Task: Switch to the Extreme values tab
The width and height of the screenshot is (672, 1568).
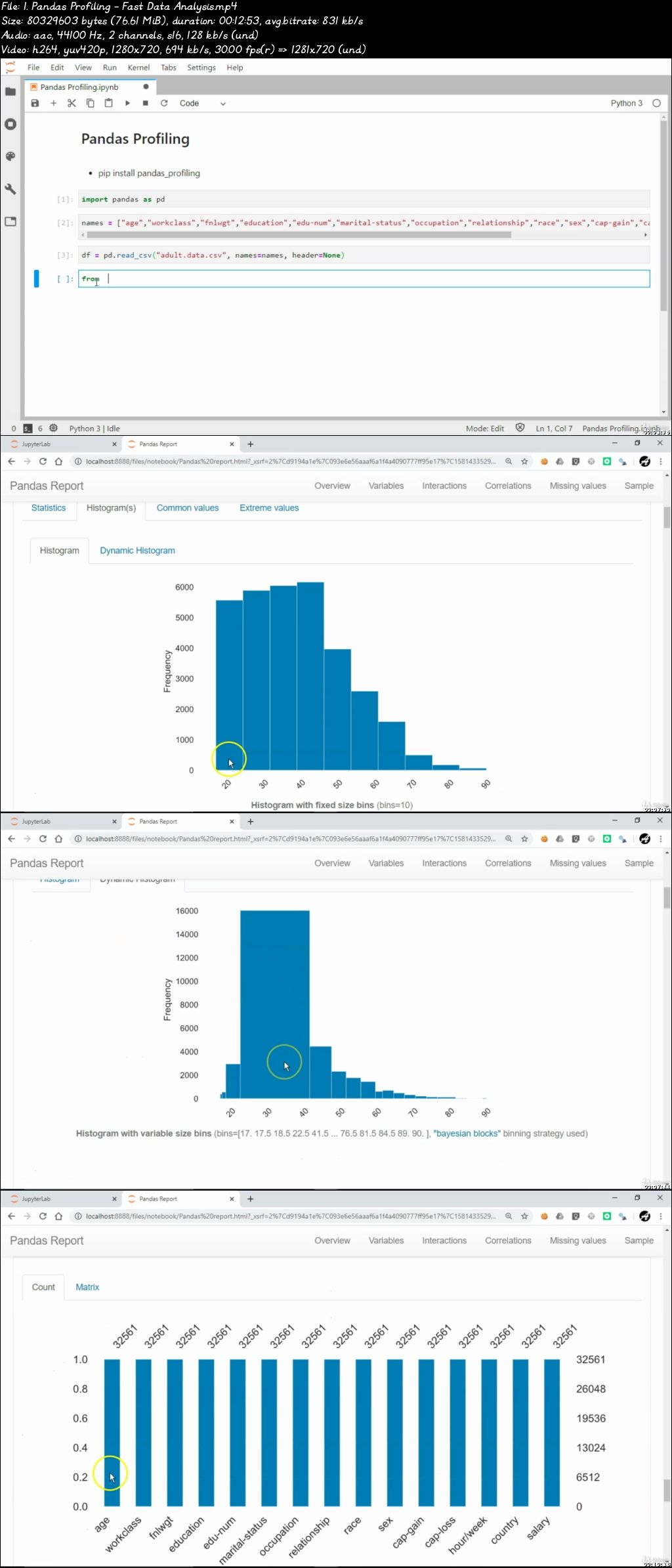Action: pos(269,508)
